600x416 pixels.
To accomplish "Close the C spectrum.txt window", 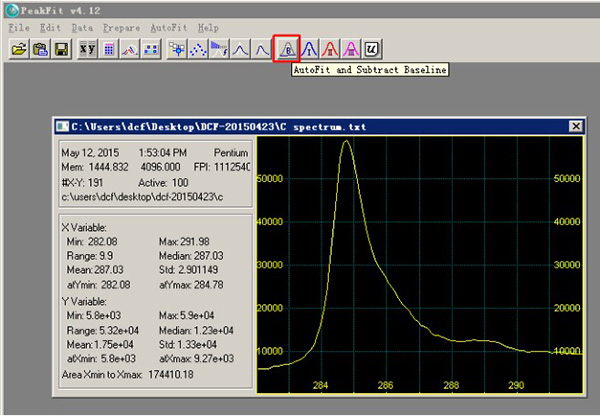I will (x=575, y=127).
